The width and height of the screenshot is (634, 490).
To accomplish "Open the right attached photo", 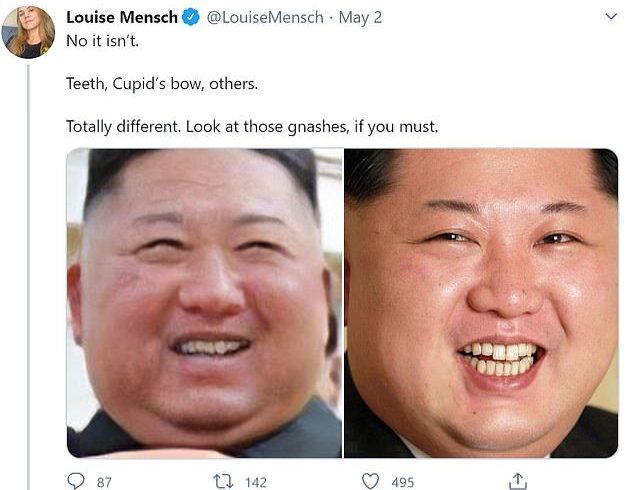I will click(481, 303).
